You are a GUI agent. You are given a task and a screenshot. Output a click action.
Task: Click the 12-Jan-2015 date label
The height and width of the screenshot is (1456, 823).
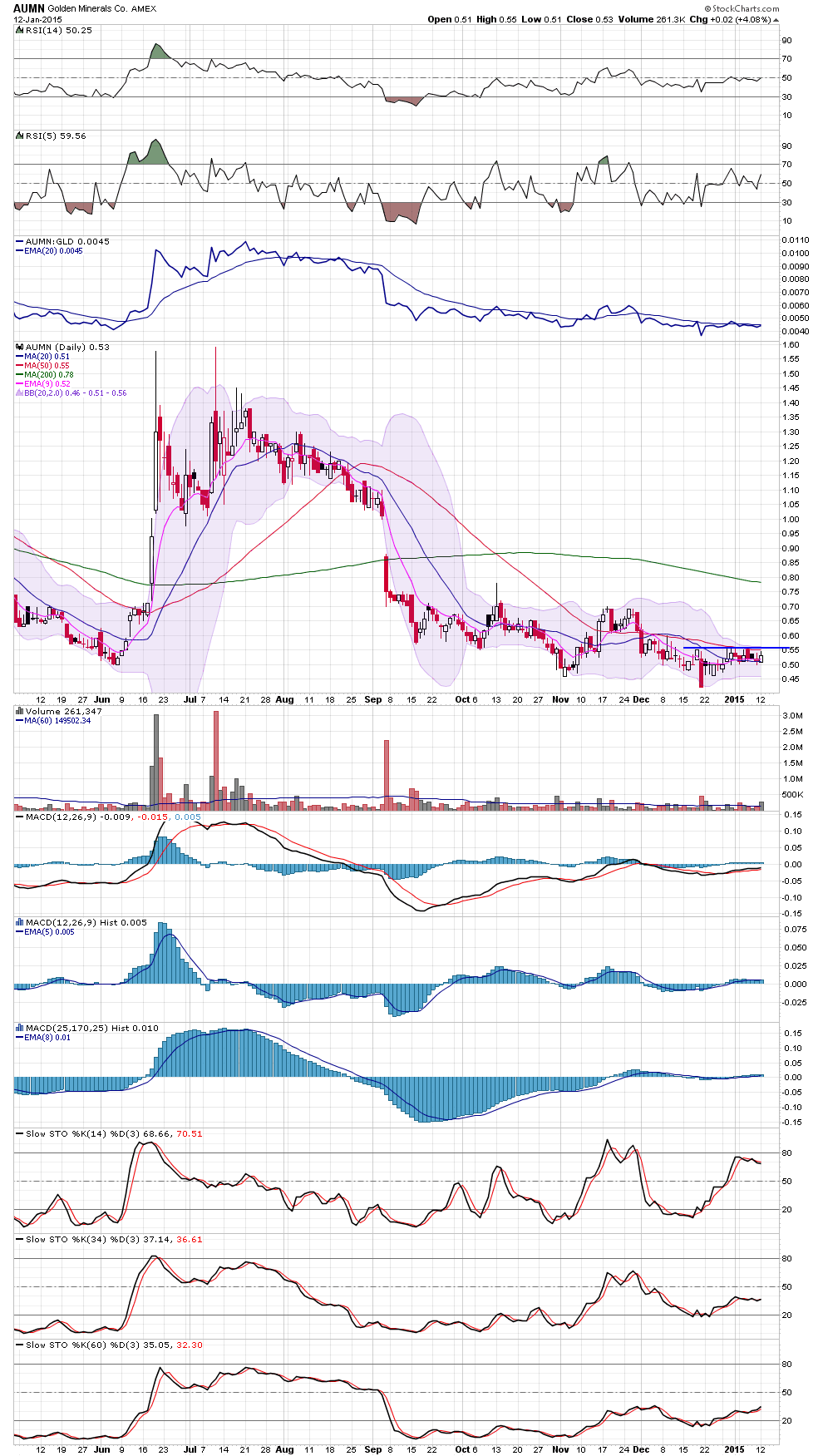pyautogui.click(x=37, y=19)
